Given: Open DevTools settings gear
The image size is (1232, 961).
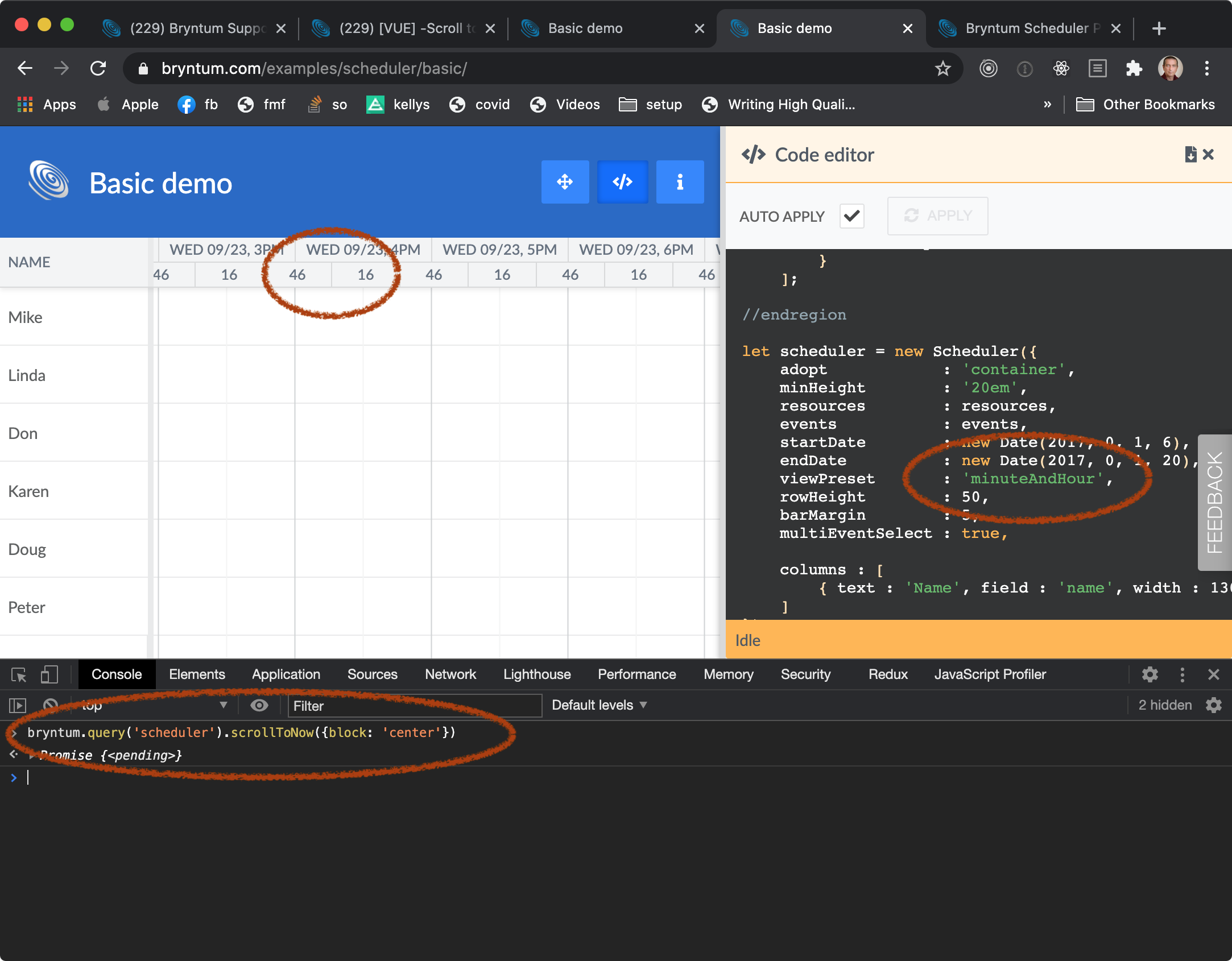Looking at the screenshot, I should (1150, 674).
